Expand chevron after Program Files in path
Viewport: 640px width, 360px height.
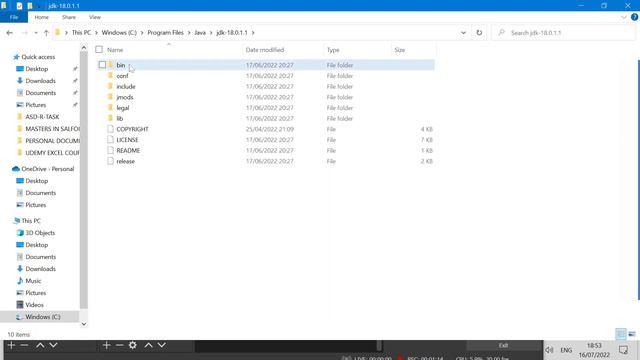[188, 33]
